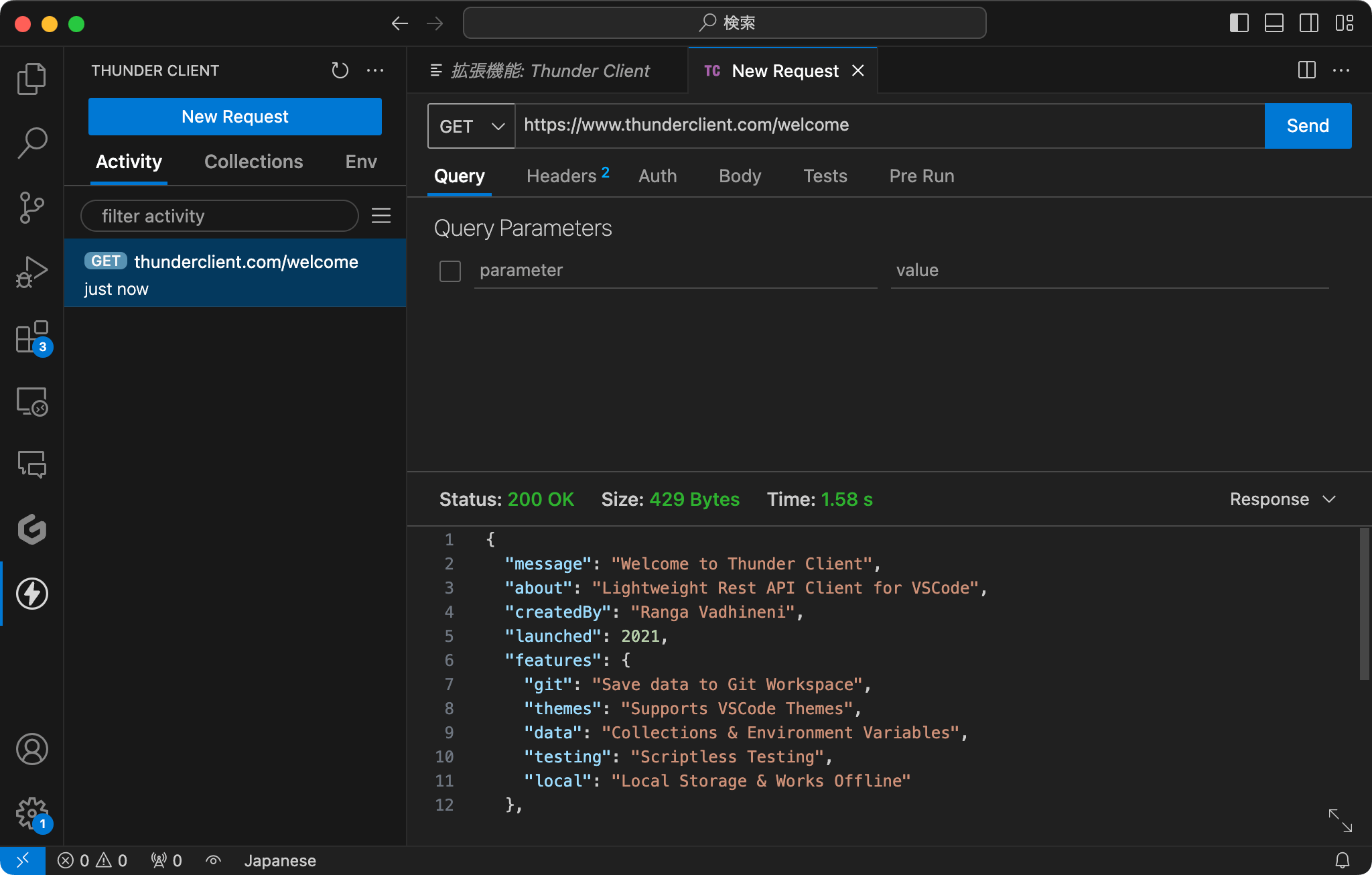Click the blue New Request button
The width and height of the screenshot is (1372, 875).
tap(235, 117)
